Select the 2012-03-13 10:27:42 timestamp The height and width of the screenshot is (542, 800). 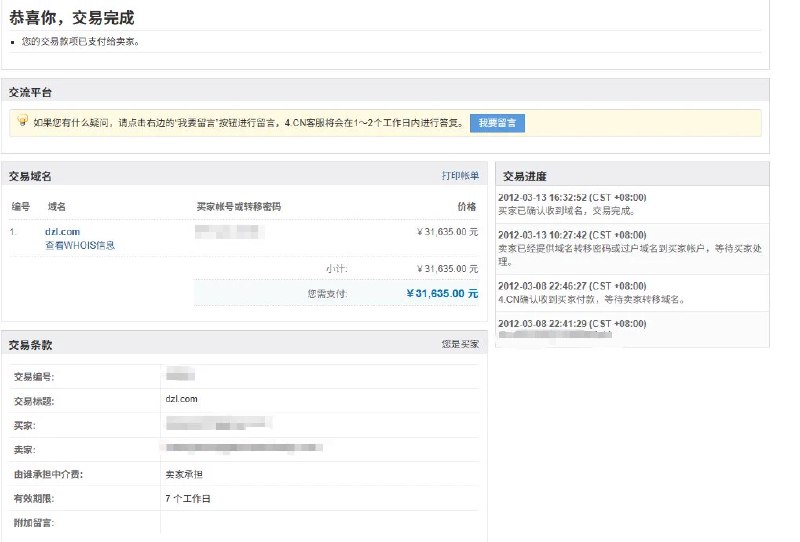(572, 235)
